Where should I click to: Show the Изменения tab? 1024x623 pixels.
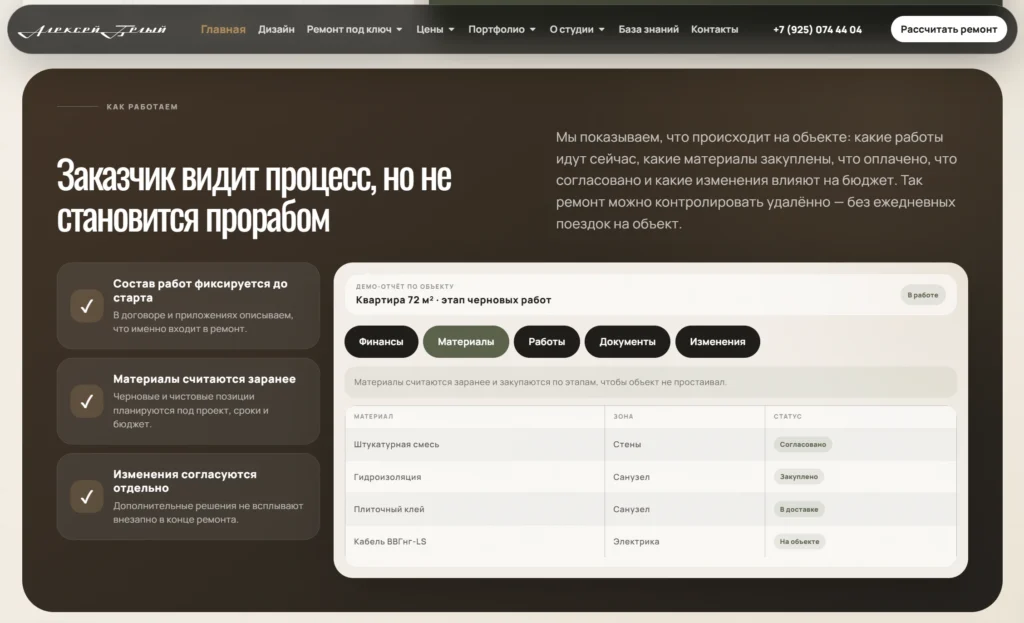click(x=717, y=342)
